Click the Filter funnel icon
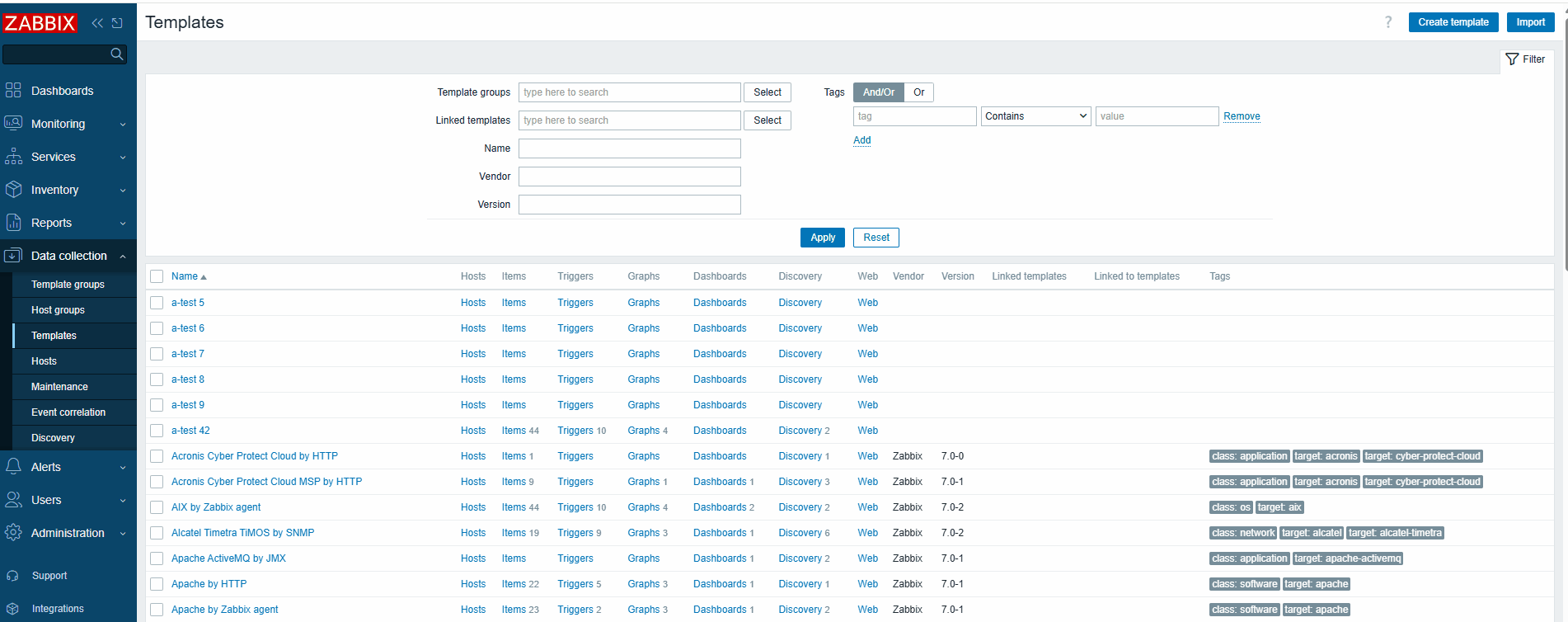The width and height of the screenshot is (1568, 622). [1512, 59]
